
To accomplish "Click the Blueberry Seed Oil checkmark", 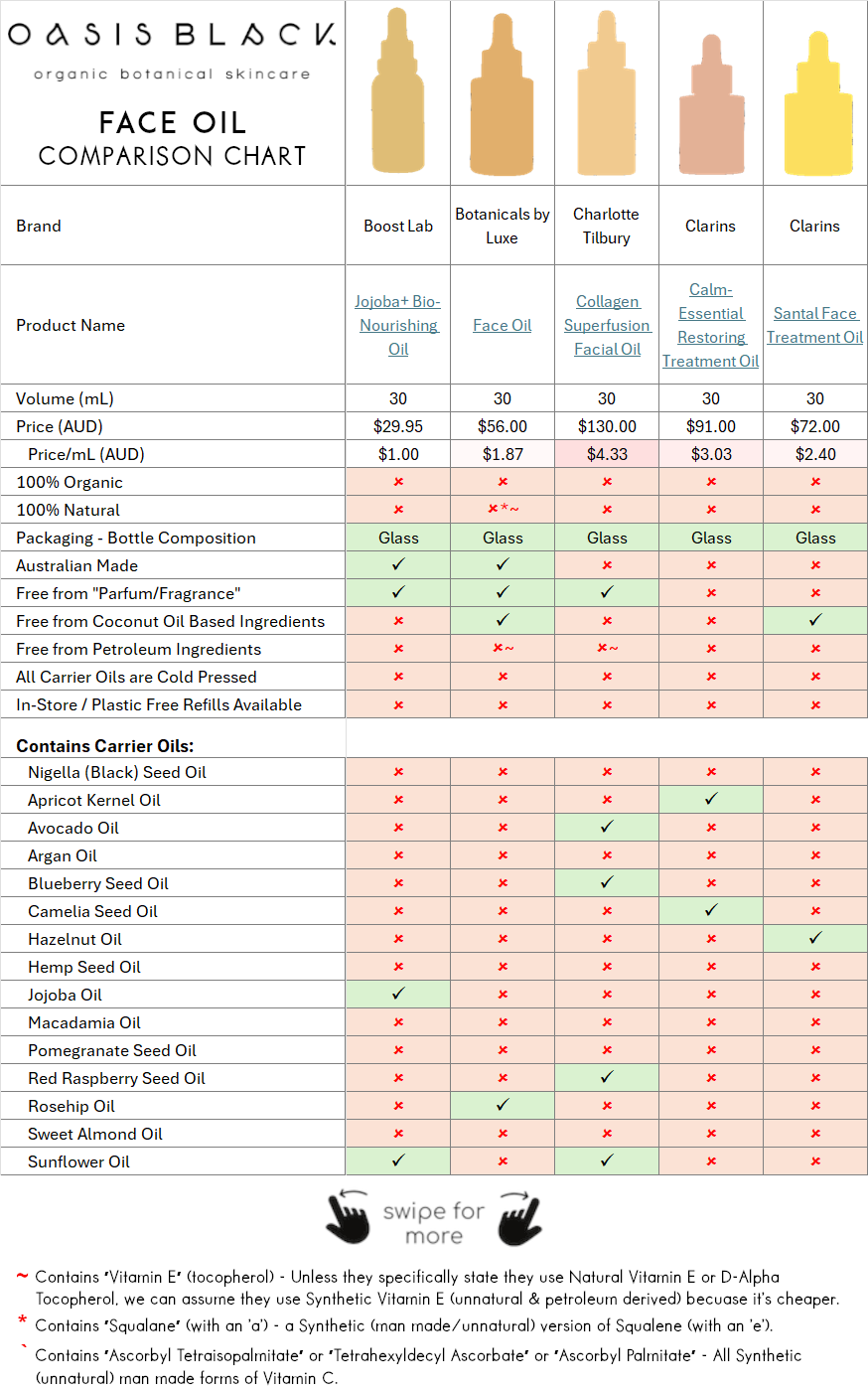I will (607, 883).
